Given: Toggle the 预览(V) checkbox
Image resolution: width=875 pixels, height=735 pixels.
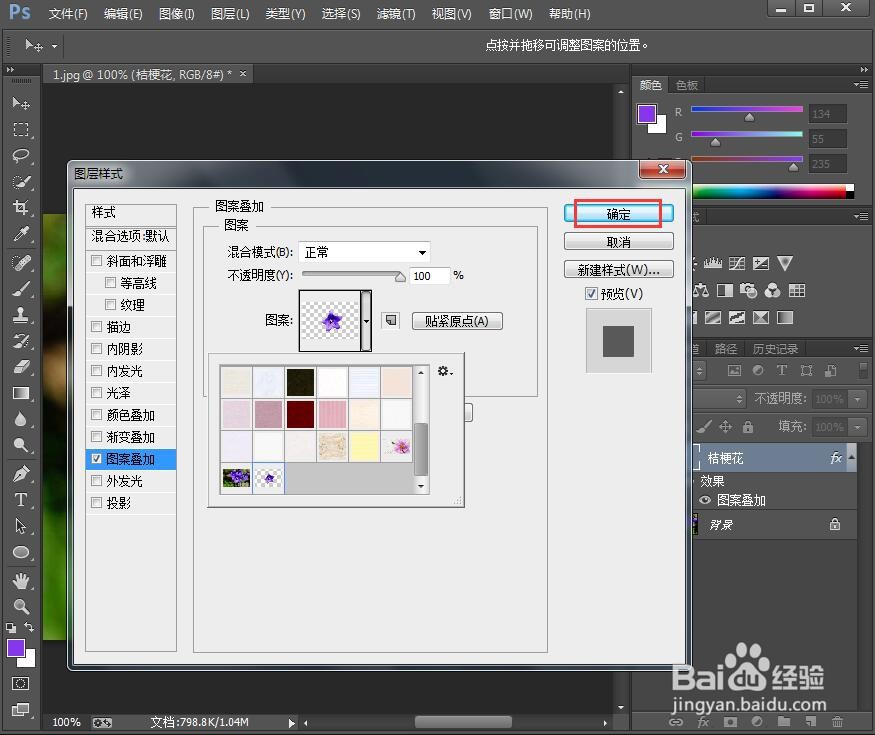Looking at the screenshot, I should pyautogui.click(x=592, y=294).
